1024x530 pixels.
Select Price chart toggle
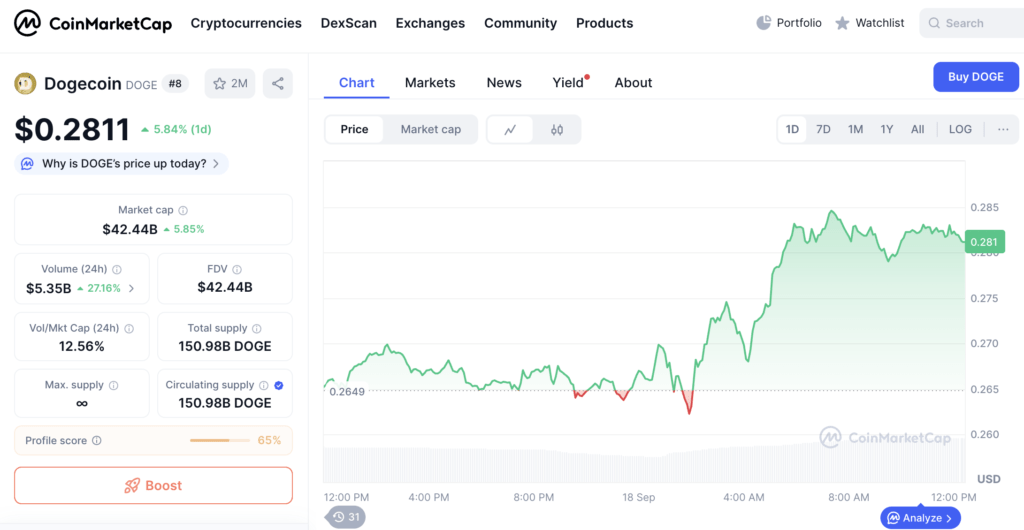coord(355,129)
